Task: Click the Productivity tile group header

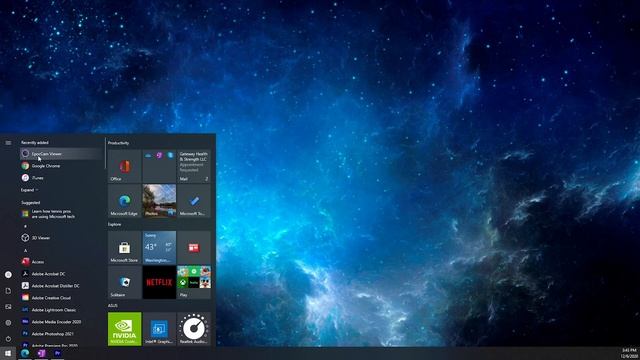Action: (x=118, y=143)
